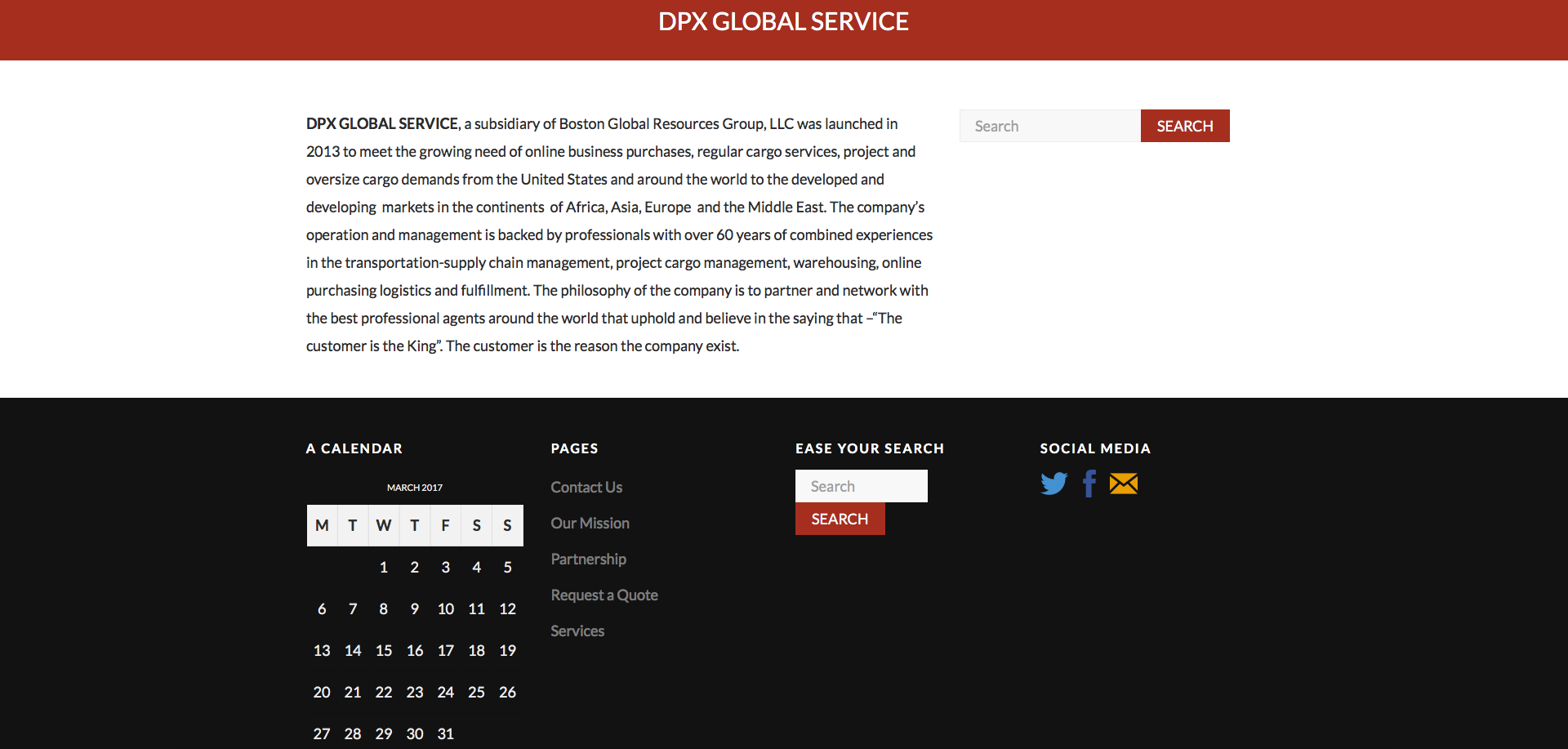Click the top sidebar Search input field
The image size is (1568, 749).
pos(1049,126)
